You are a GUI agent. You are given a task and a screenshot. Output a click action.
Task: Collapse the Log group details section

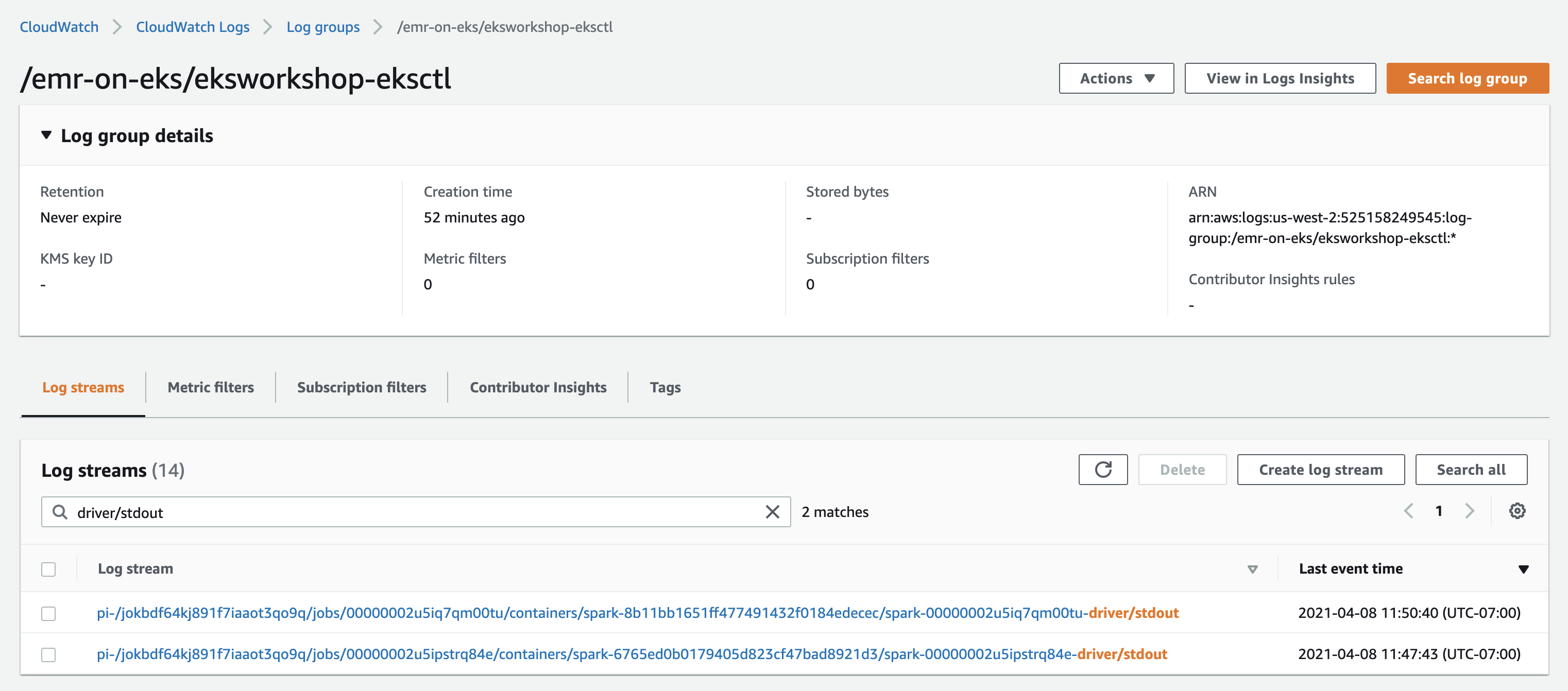[x=46, y=135]
